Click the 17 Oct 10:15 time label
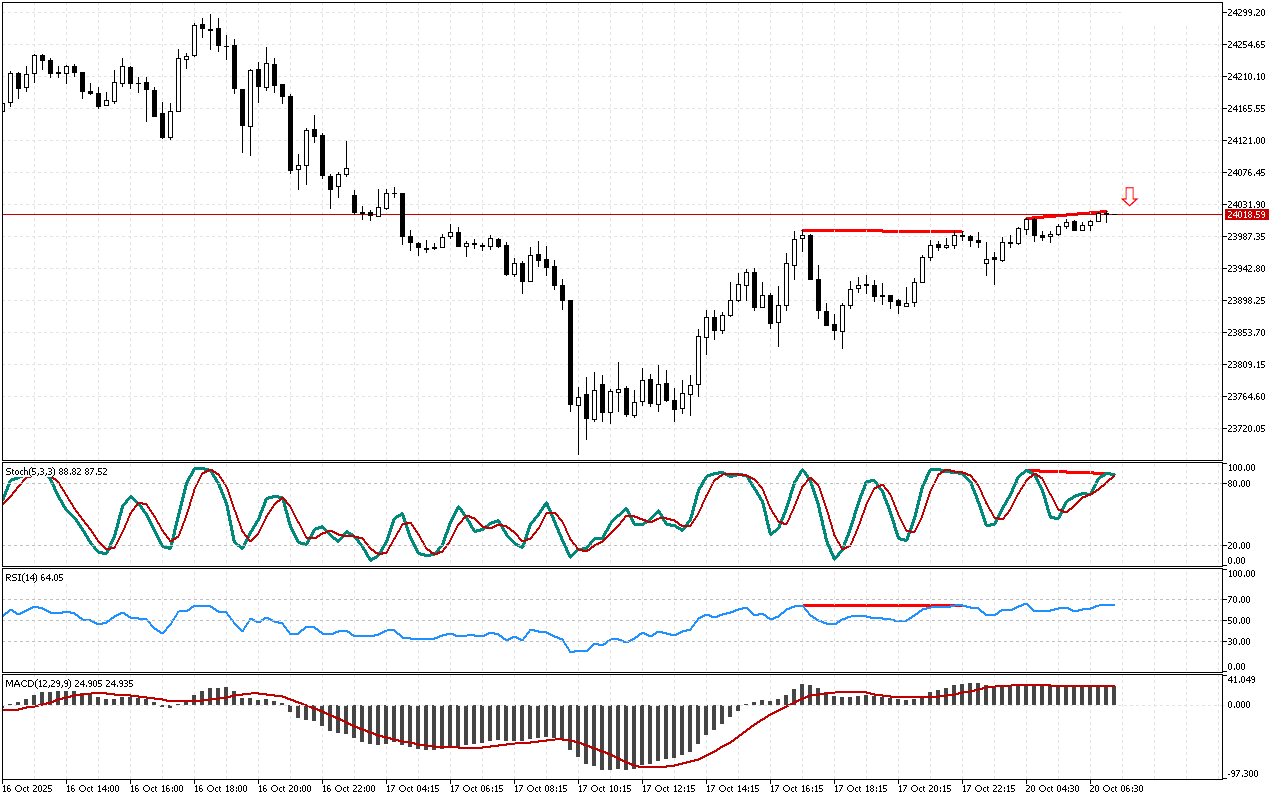 click(x=606, y=789)
